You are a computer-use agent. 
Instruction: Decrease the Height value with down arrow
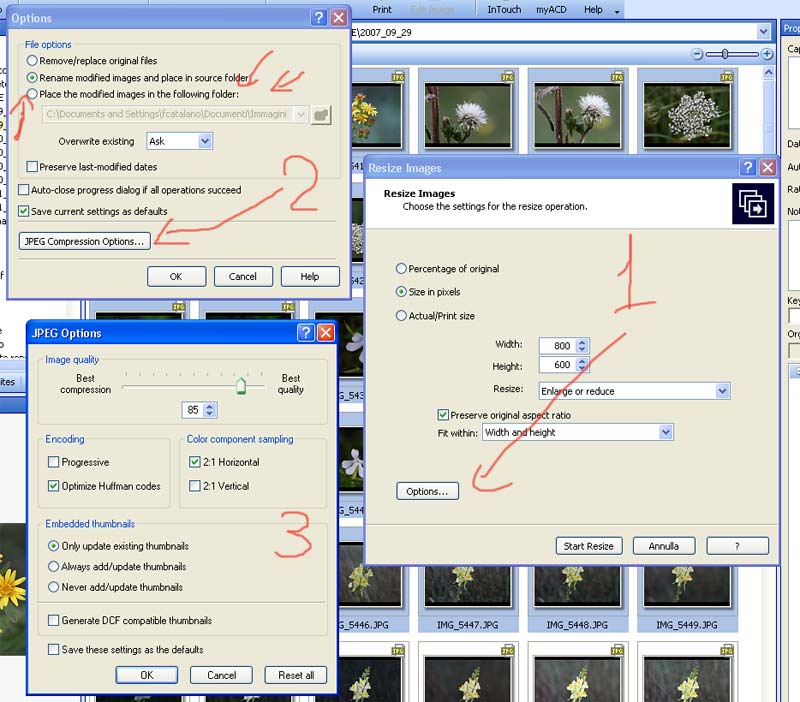pyautogui.click(x=582, y=368)
